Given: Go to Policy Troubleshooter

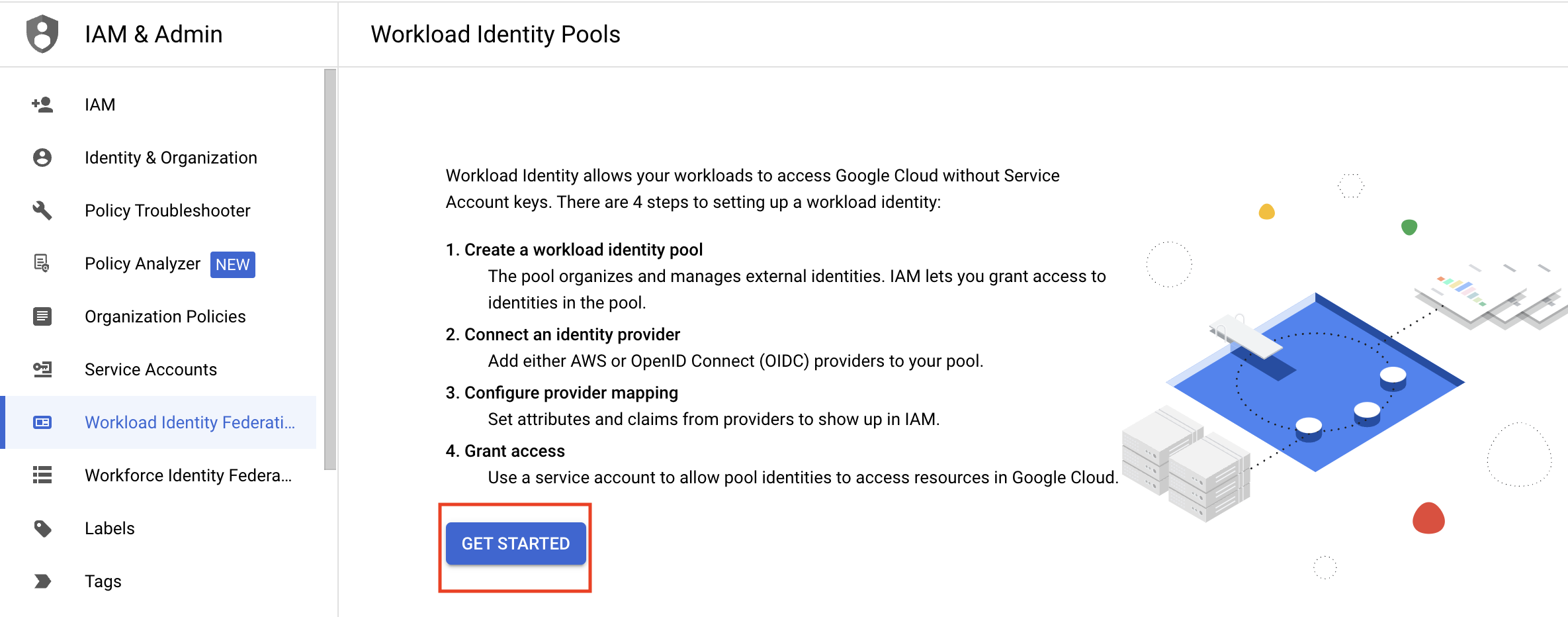Looking at the screenshot, I should [x=167, y=211].
